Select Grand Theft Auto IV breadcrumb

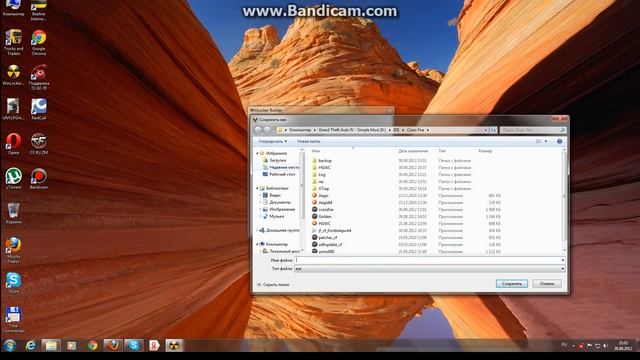pyautogui.click(x=352, y=130)
